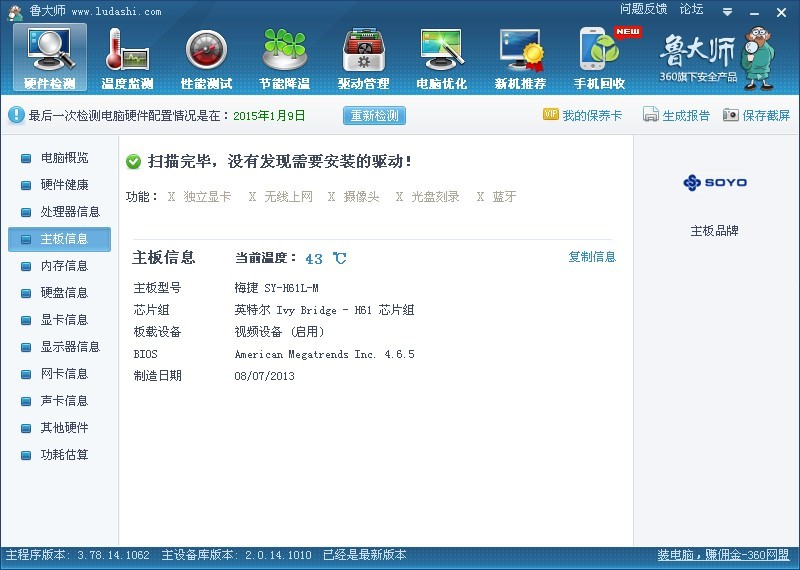Click green check icon by 扫描完毕

(x=133, y=162)
